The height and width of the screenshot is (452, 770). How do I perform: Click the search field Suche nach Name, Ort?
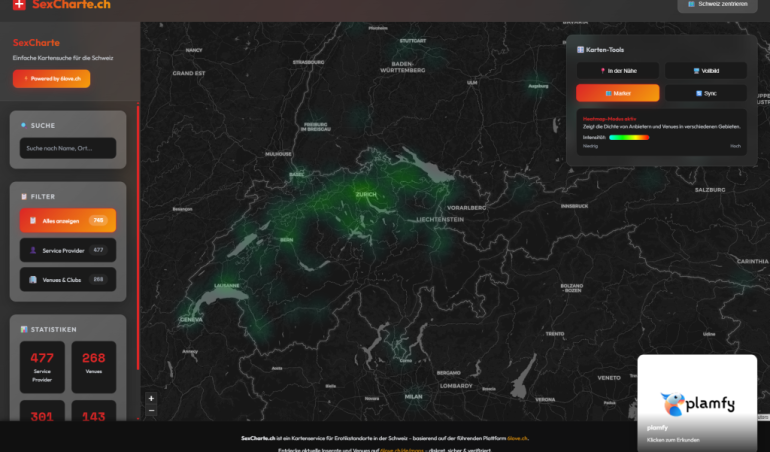[67, 148]
